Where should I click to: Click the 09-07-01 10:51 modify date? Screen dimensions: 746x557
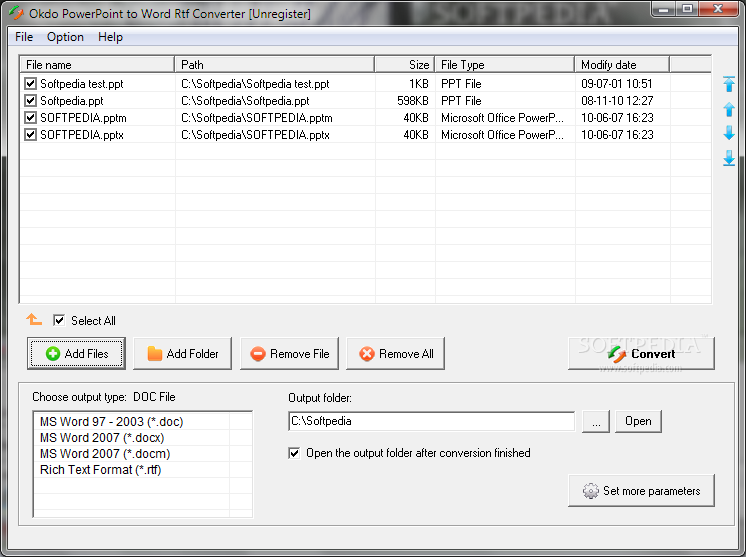coord(617,84)
